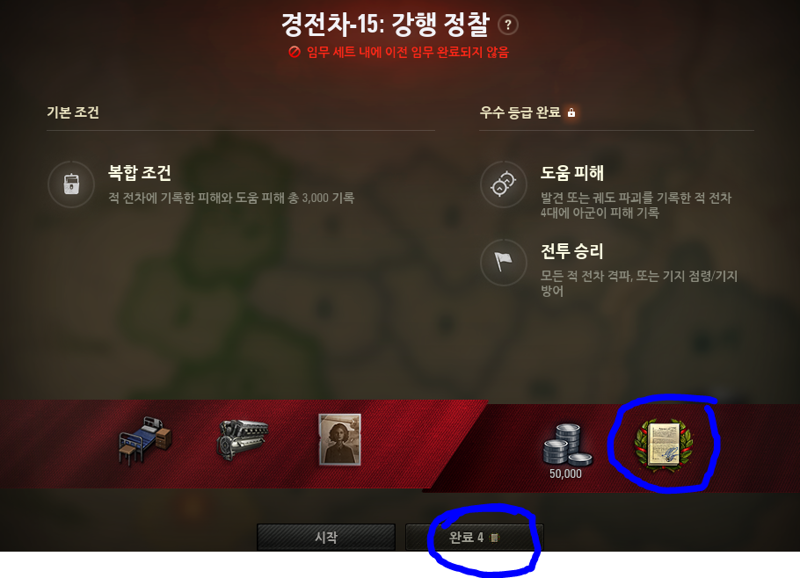Click the lock icon next to 우수 등급 완료
The height and width of the screenshot is (578, 800).
click(571, 112)
